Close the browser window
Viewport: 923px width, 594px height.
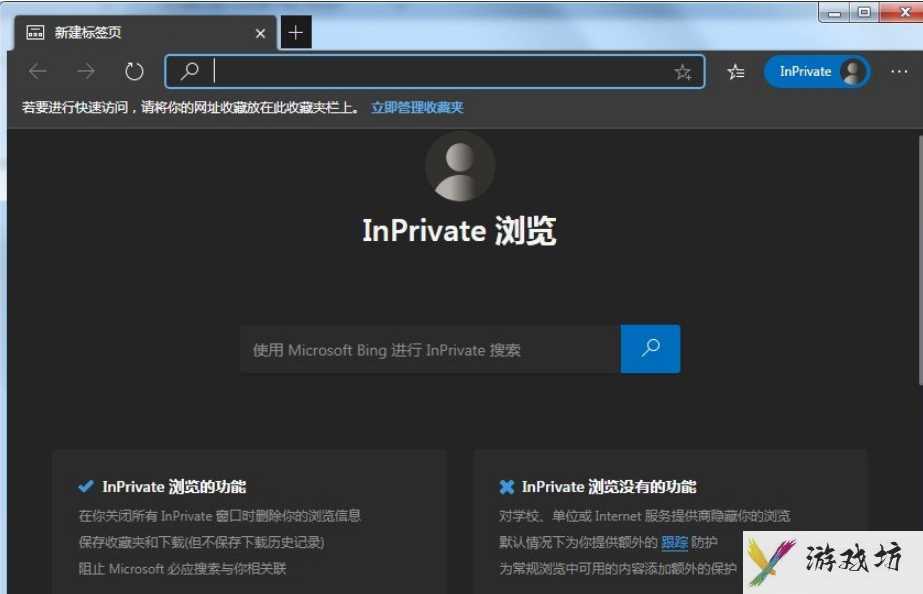click(x=903, y=12)
